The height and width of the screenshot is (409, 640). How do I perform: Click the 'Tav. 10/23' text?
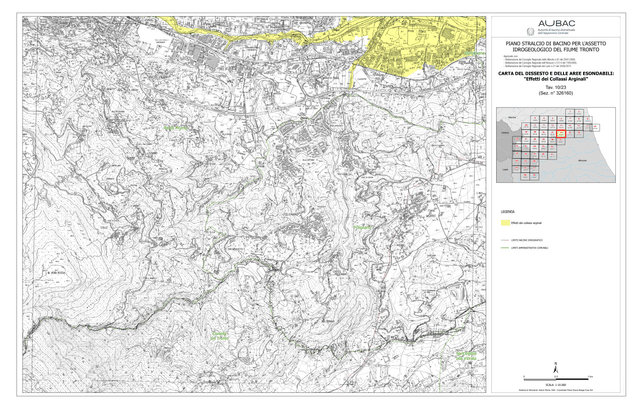click(x=556, y=88)
